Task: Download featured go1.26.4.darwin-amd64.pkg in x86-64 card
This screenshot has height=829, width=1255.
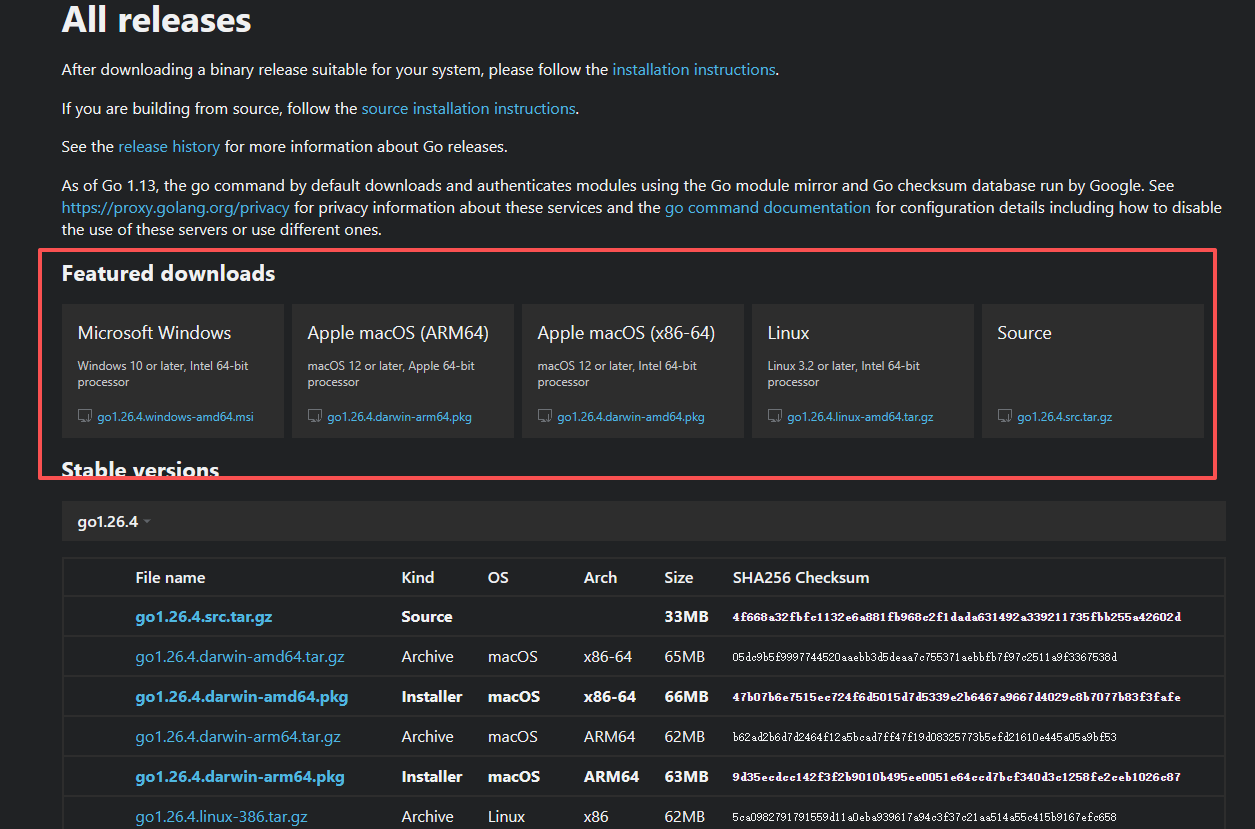Action: [x=631, y=417]
